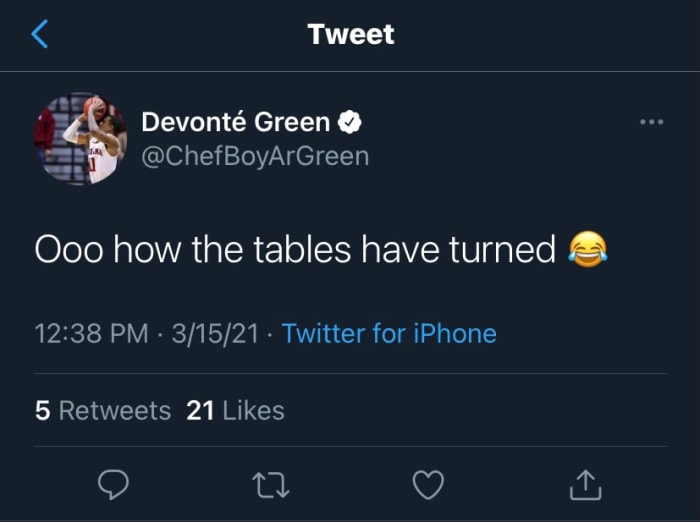Open Devonté Green's profile picture
700x522 pixels.
[80, 139]
